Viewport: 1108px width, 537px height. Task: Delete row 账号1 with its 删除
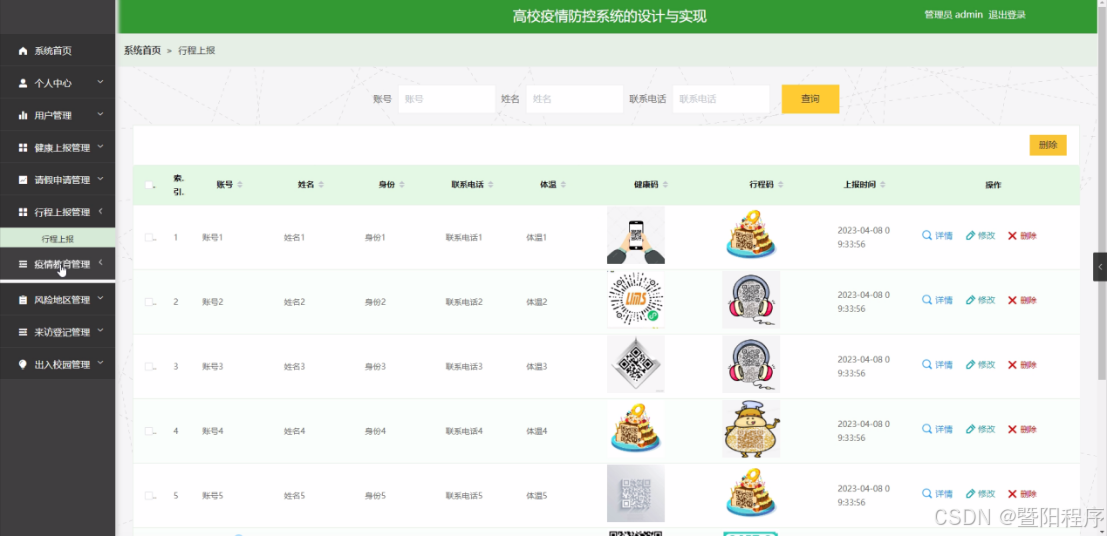point(1022,236)
